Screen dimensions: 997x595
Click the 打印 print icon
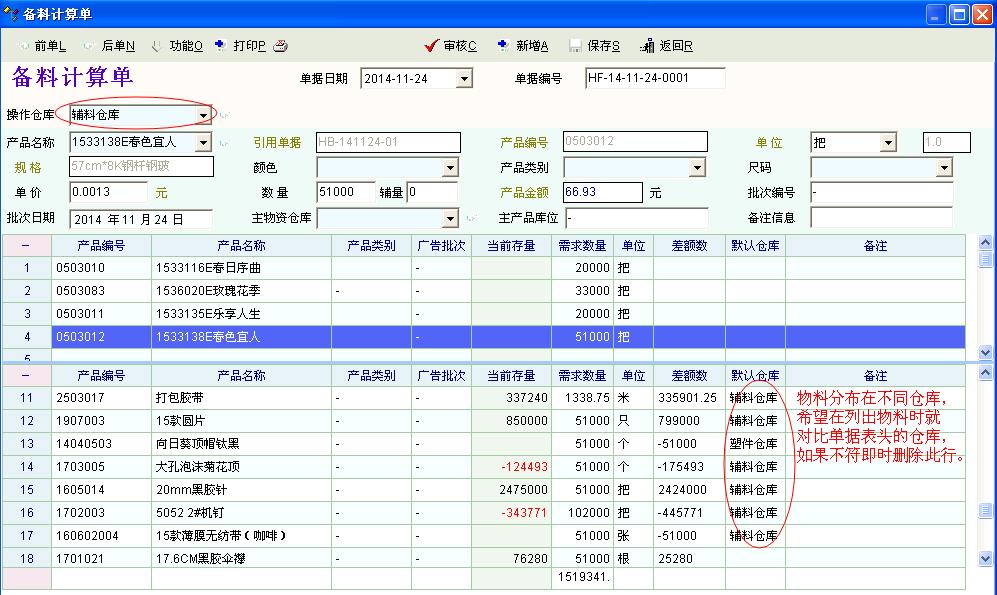tap(220, 46)
